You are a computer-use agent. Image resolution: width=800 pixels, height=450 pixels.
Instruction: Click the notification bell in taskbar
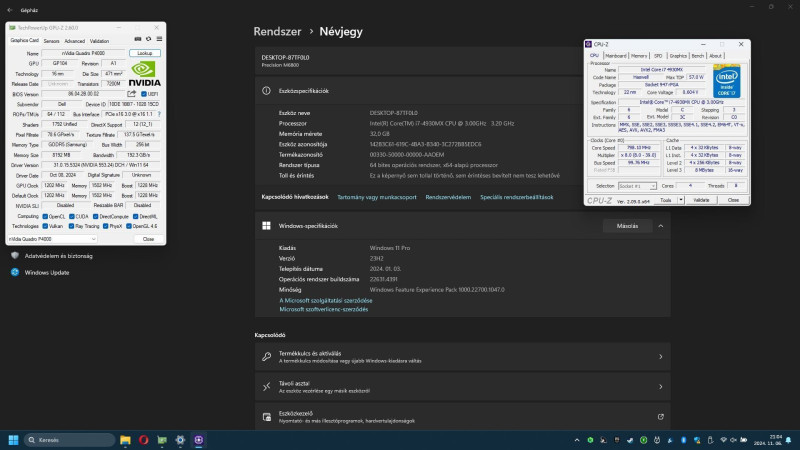click(x=788, y=440)
